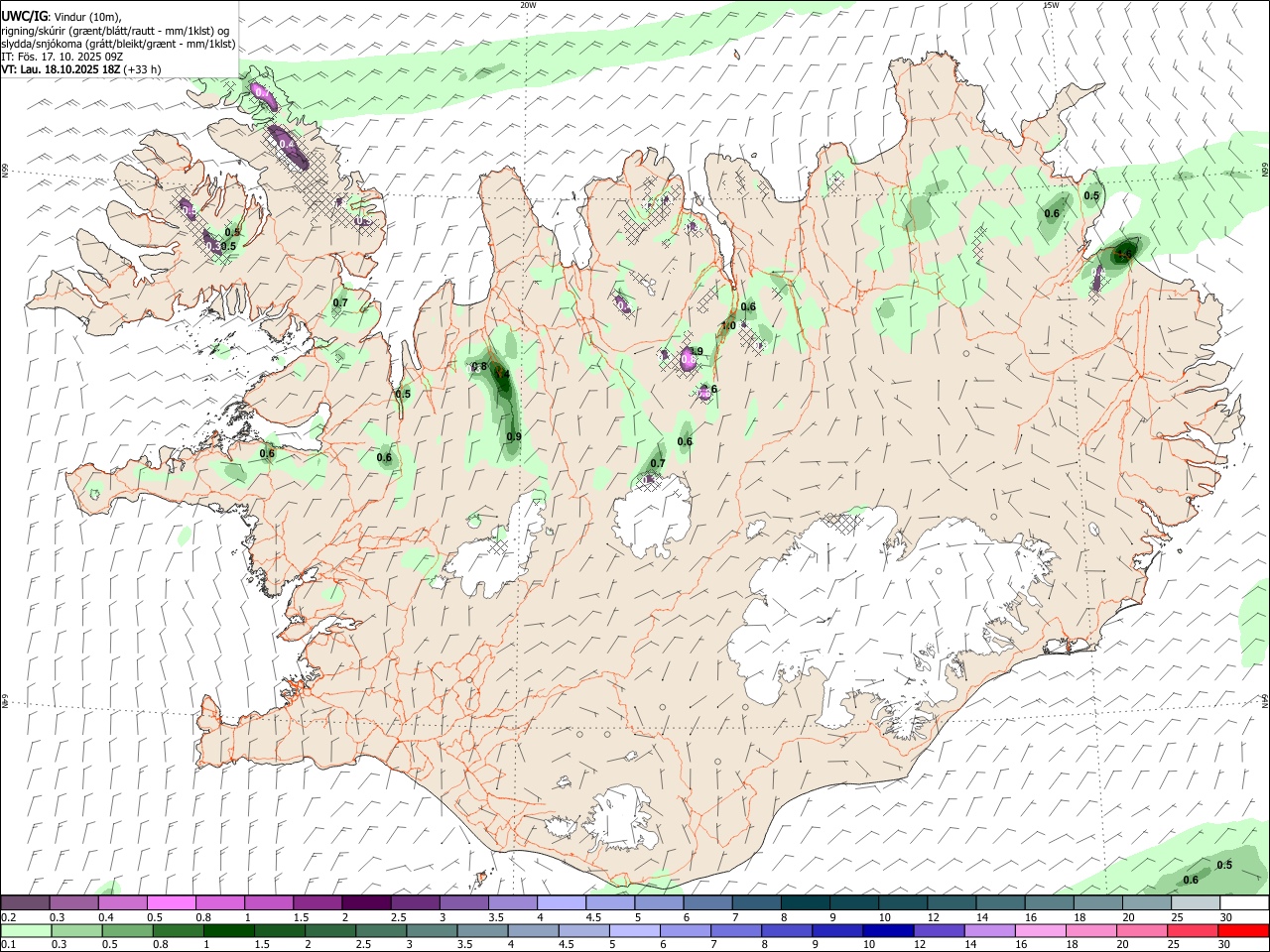Select snow legend swatch between 0.3 and 0.4
Viewport: 1270px width, 952px height.
(73, 903)
